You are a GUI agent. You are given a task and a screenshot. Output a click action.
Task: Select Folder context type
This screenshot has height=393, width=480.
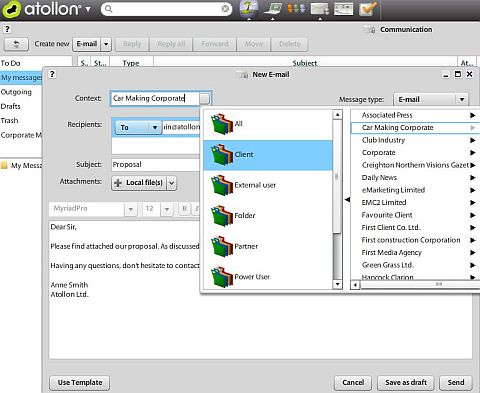point(267,216)
